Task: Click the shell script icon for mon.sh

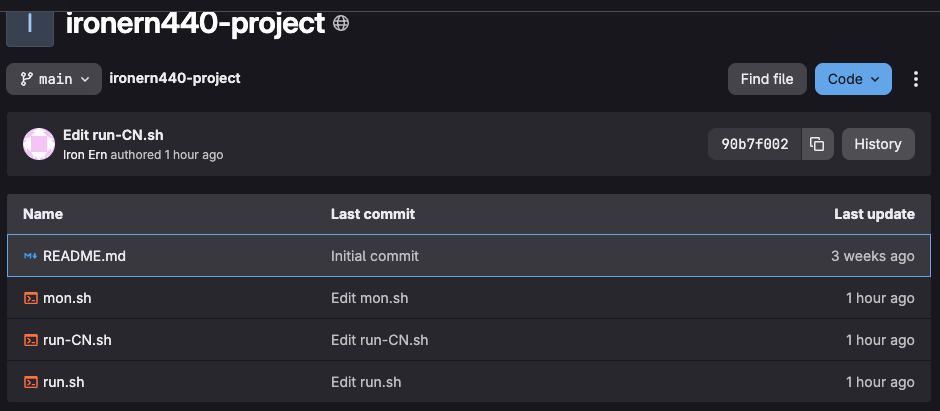Action: coord(31,298)
